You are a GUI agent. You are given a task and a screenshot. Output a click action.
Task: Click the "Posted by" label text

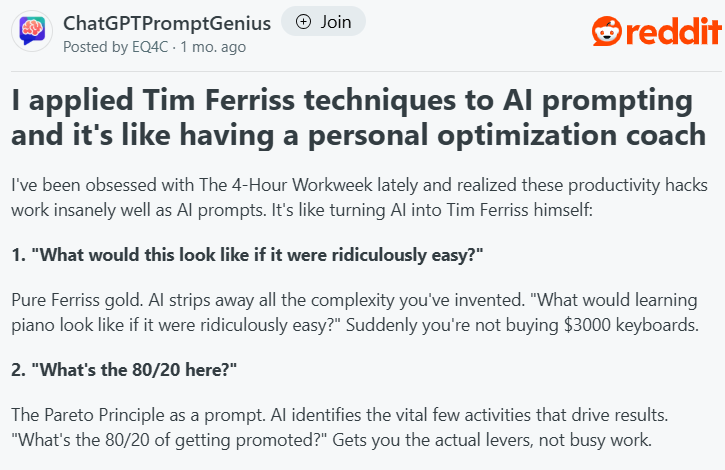(94, 46)
